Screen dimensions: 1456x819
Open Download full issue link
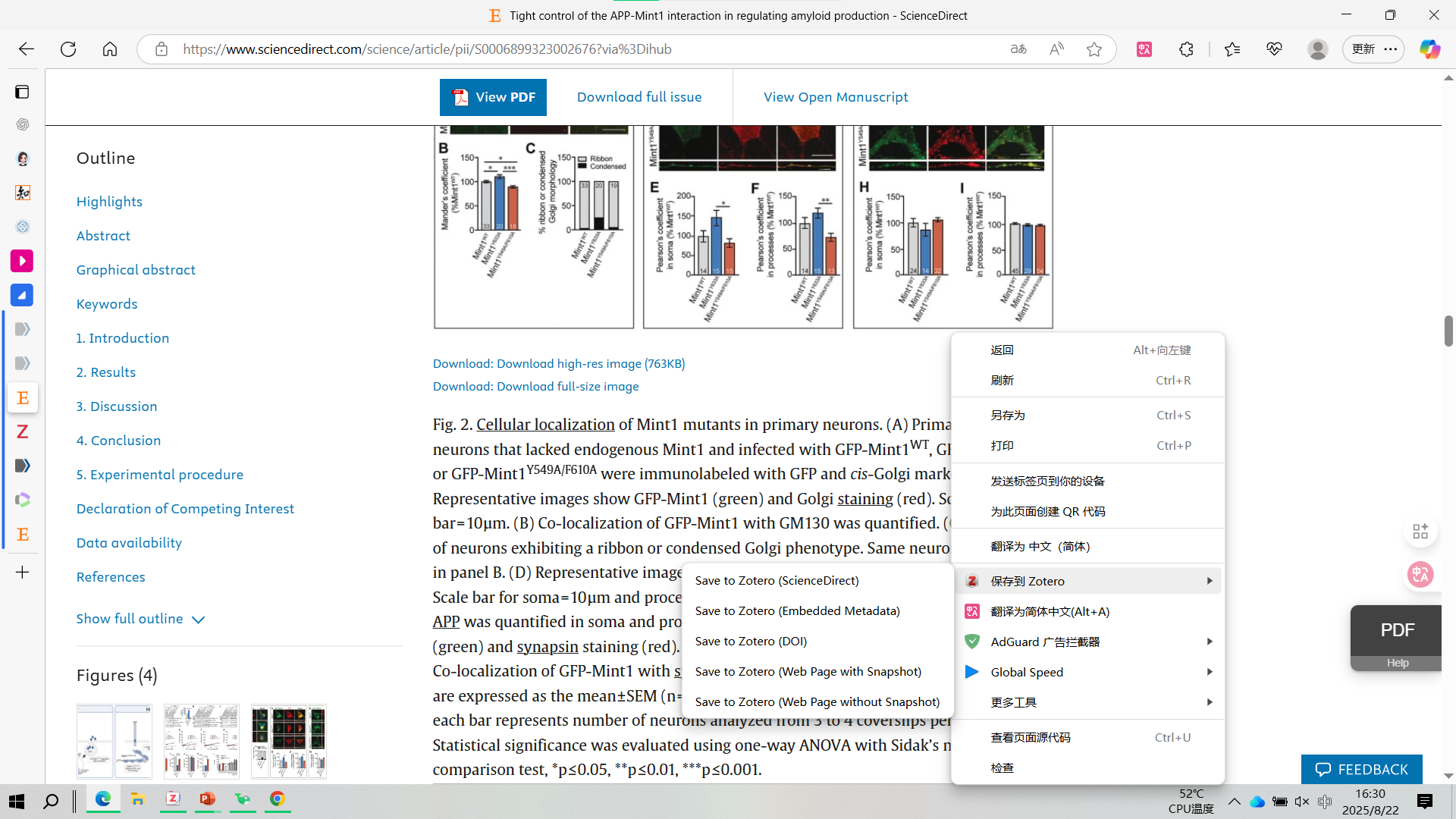pyautogui.click(x=639, y=97)
